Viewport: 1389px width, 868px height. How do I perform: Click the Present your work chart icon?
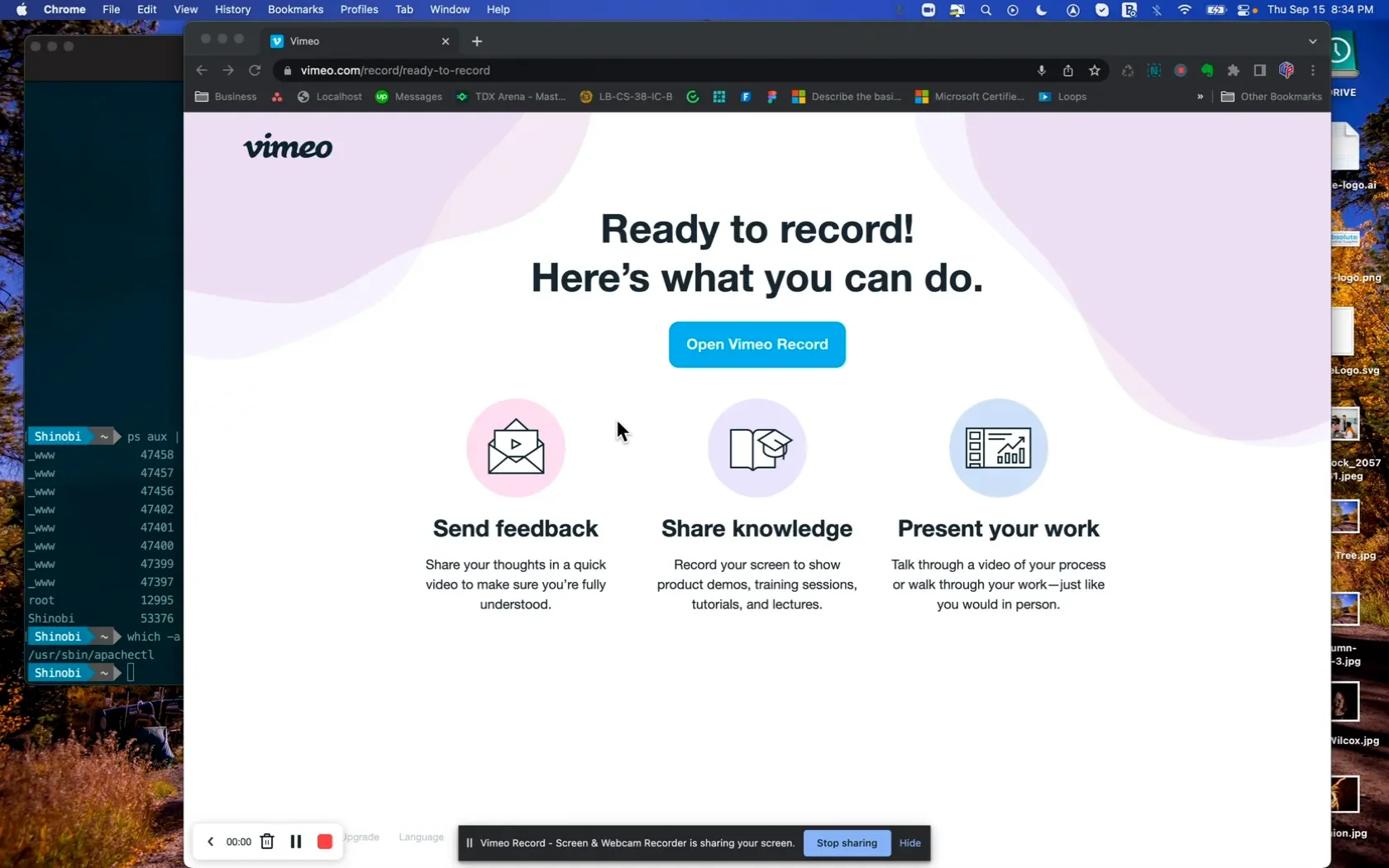click(998, 447)
